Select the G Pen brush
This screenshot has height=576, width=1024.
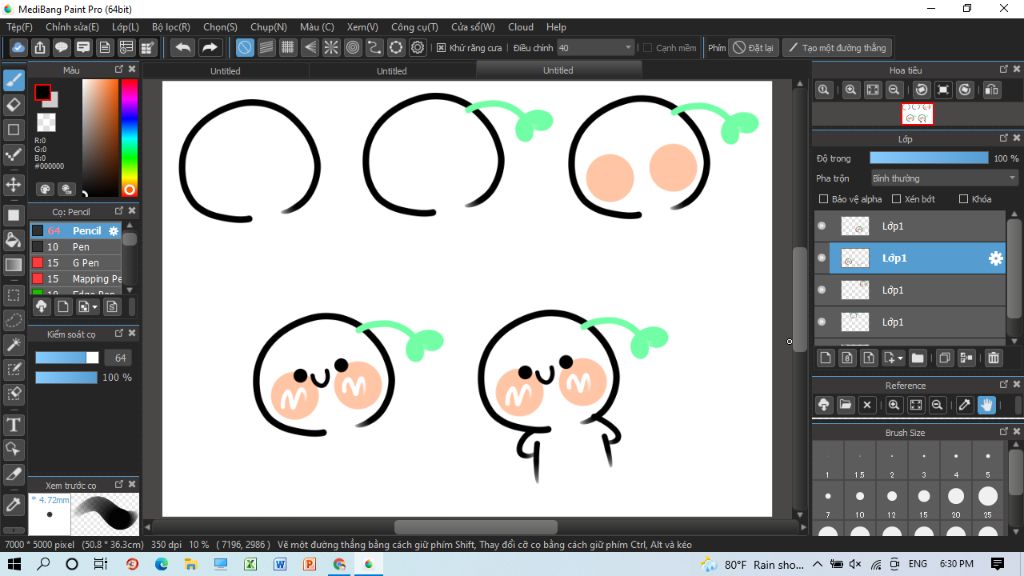(76, 263)
